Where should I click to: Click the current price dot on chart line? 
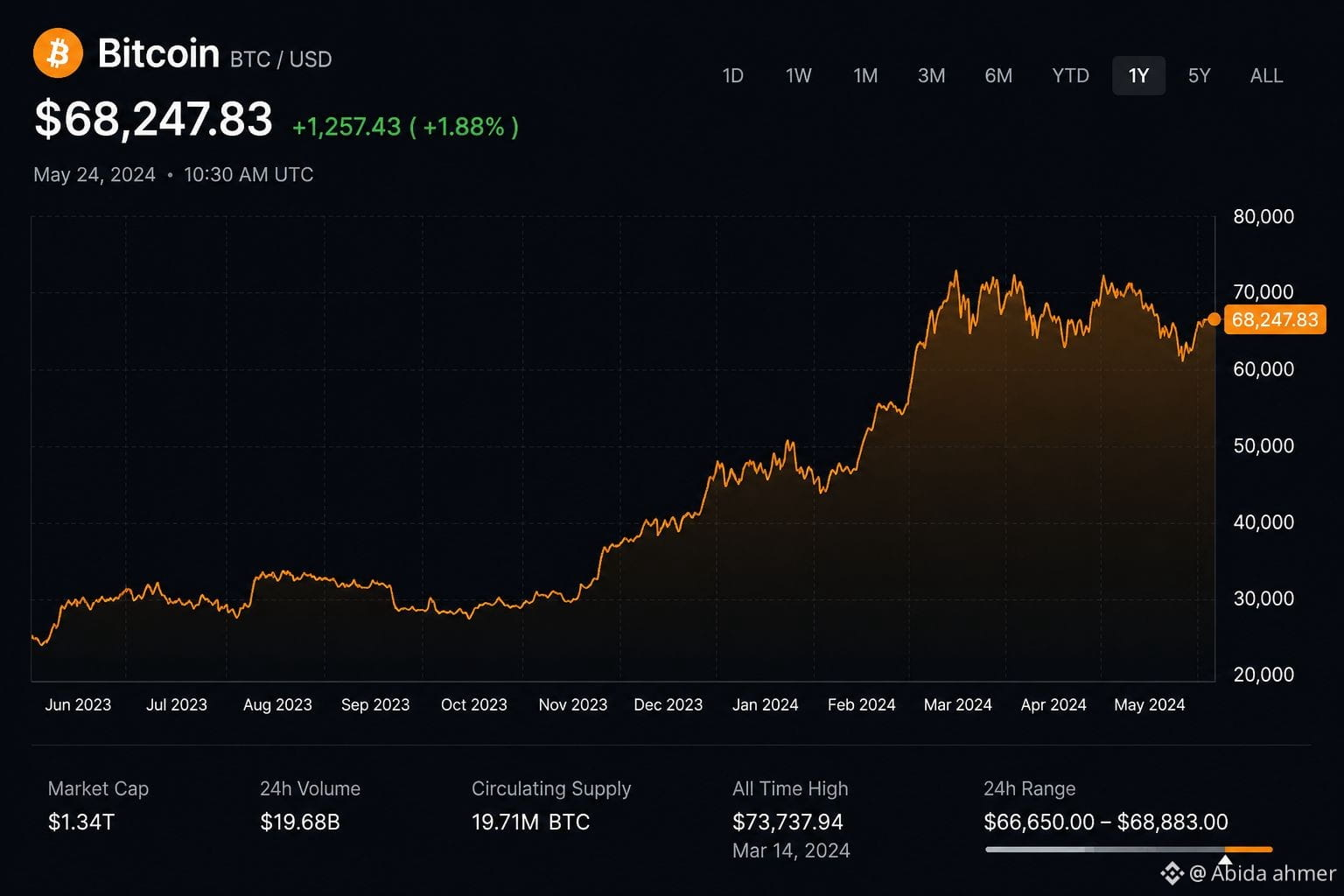click(1214, 319)
